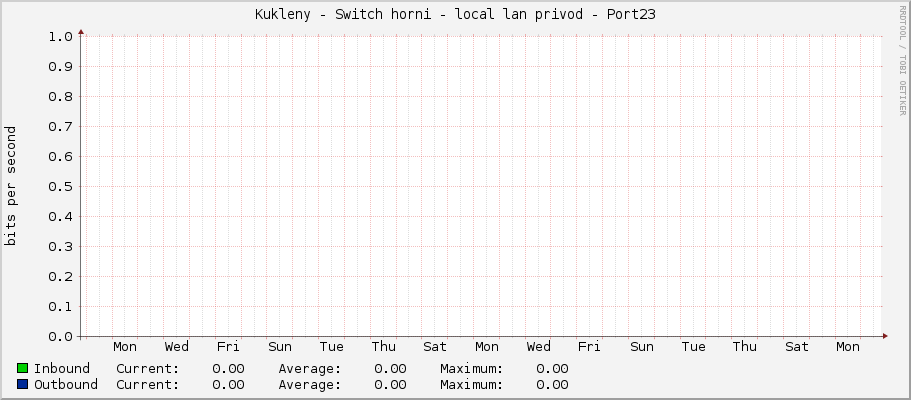Viewport: 911px width, 400px height.
Task: Click the Outbound Maximum value 0.00
Action: 553,385
